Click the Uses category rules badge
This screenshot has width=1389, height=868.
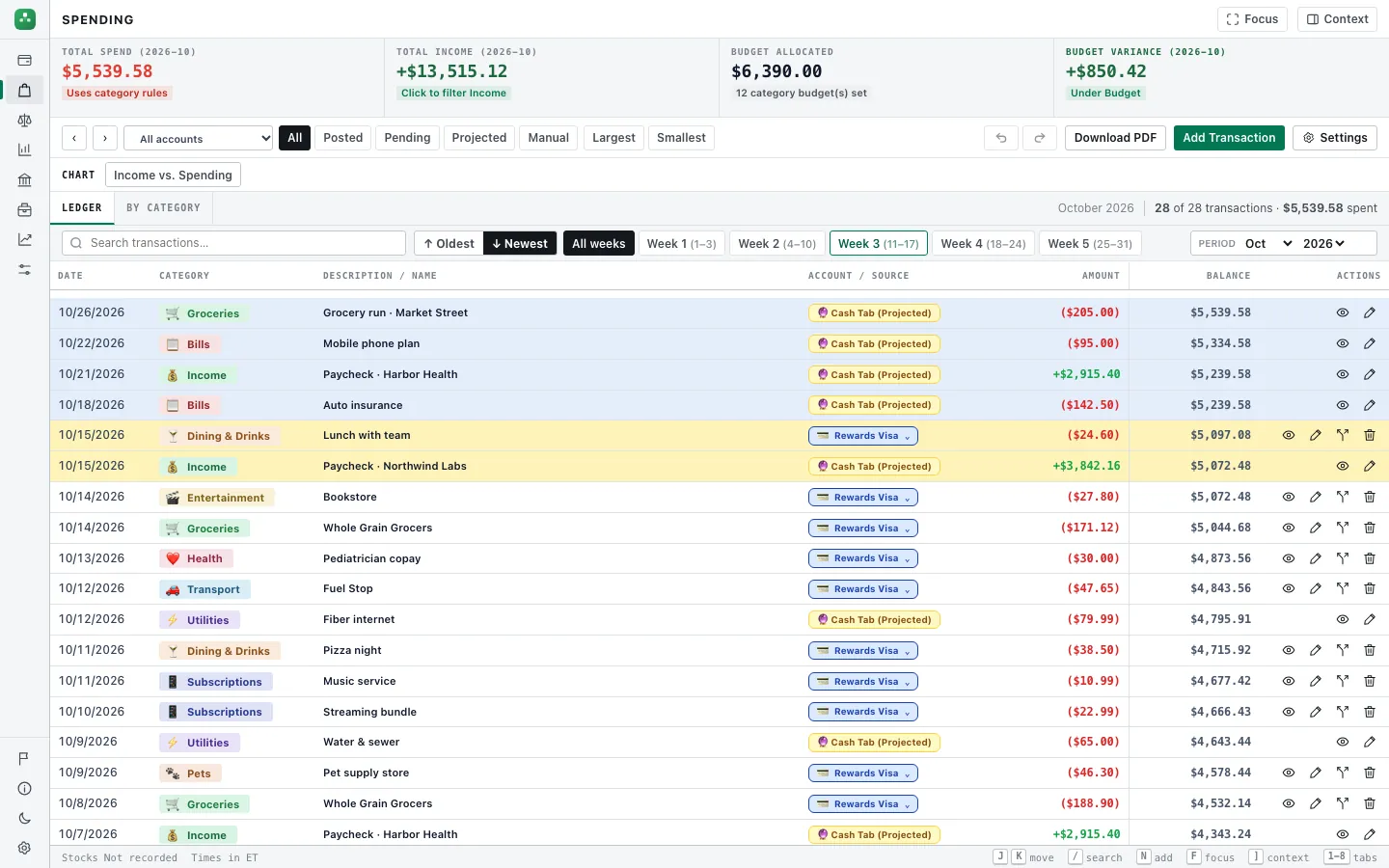coord(117,94)
